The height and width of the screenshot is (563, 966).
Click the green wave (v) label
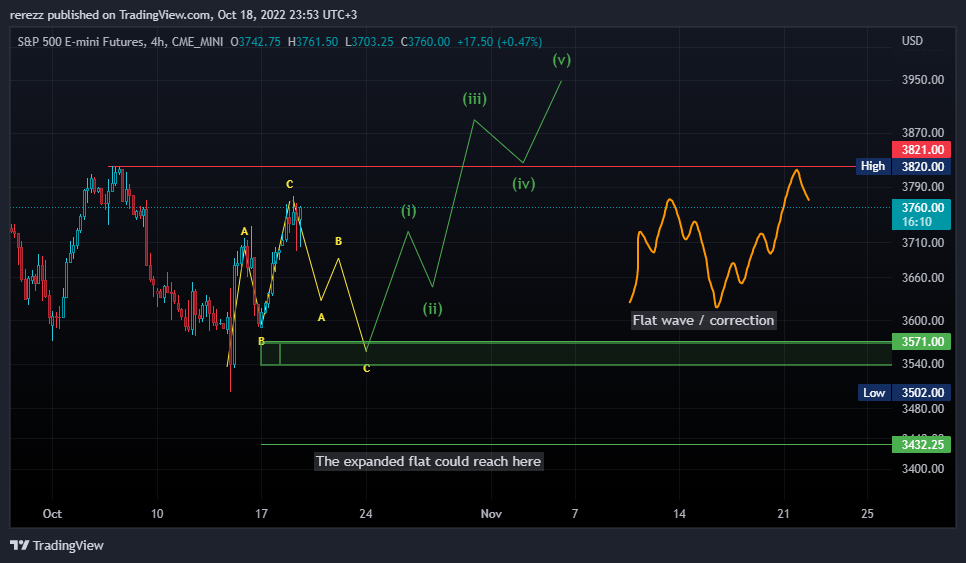point(561,60)
